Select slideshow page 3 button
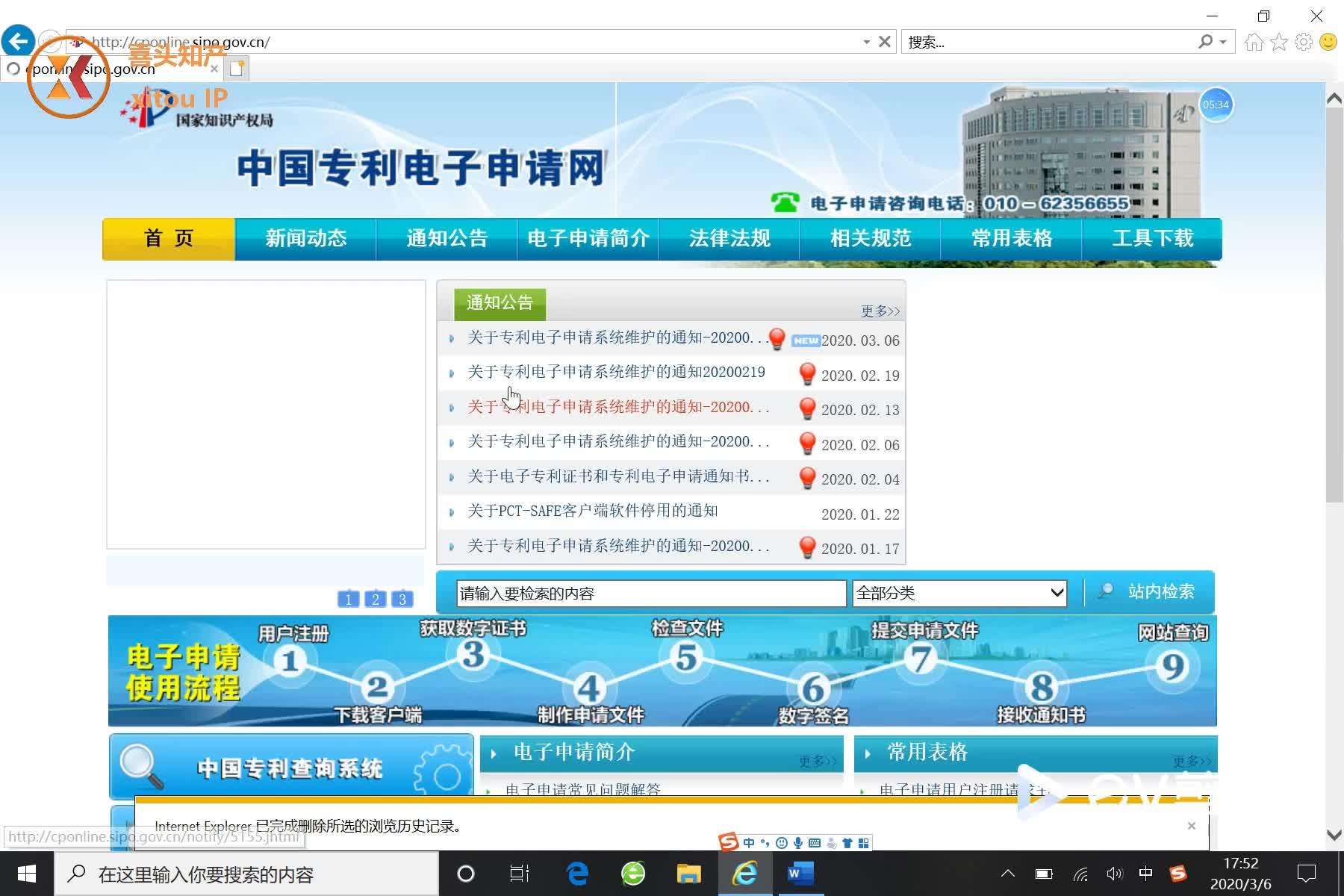1344x896 pixels. (402, 599)
